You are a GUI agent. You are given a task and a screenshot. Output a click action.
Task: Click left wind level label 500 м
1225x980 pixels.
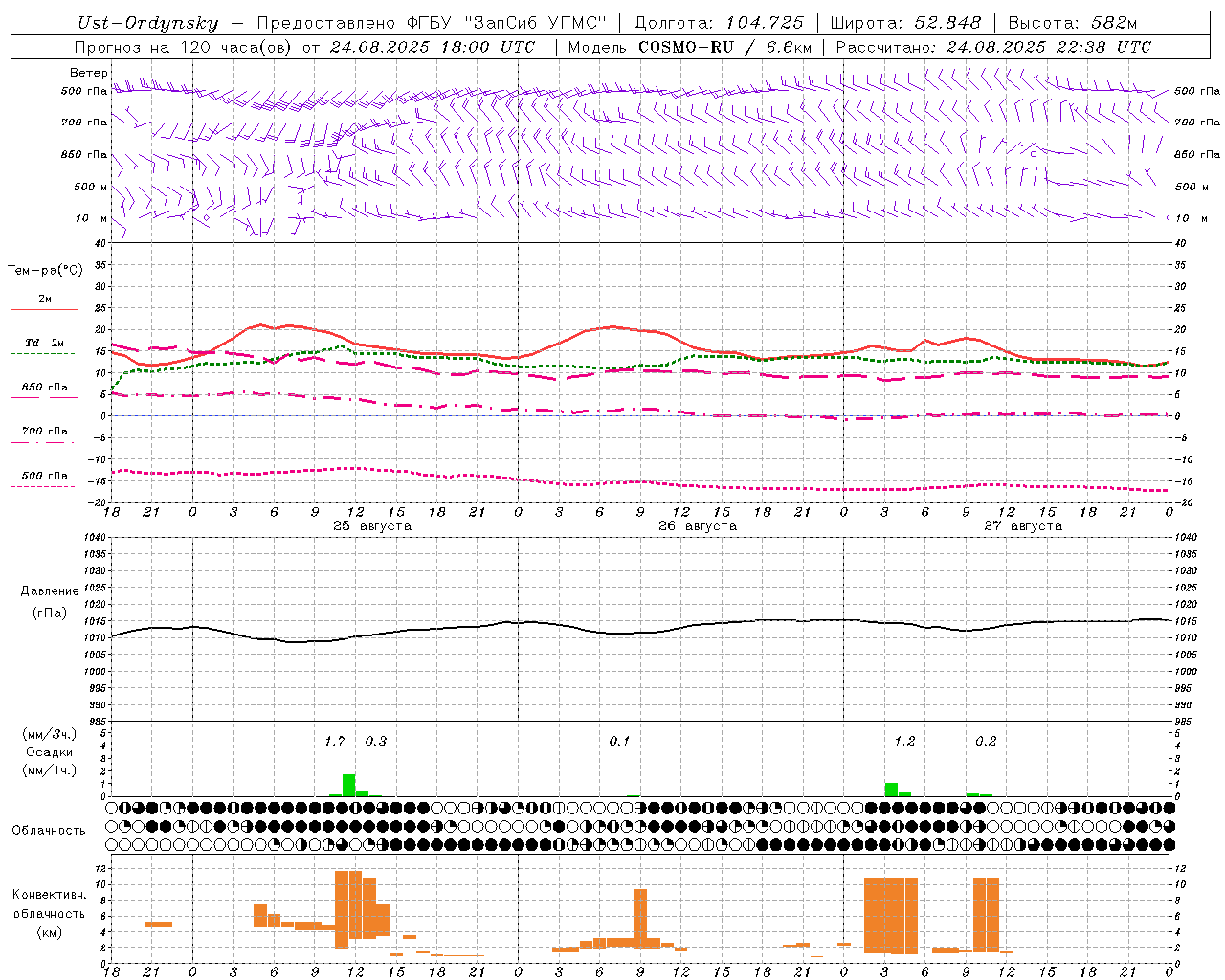tap(91, 187)
